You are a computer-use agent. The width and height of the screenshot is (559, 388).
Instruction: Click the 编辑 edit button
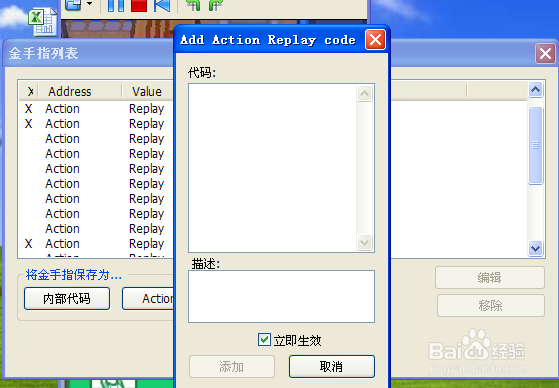(490, 277)
